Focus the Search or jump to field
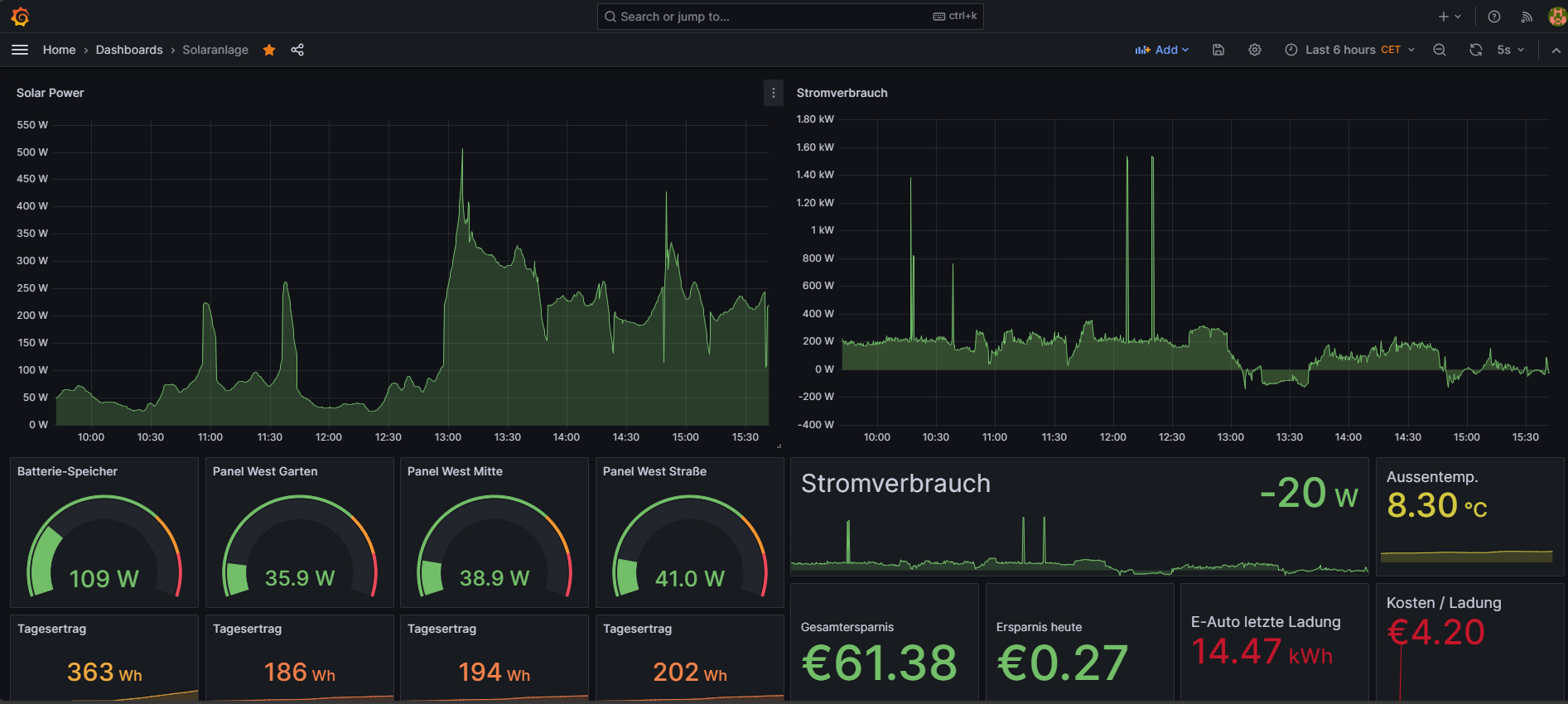This screenshot has width=1568, height=704. click(790, 17)
